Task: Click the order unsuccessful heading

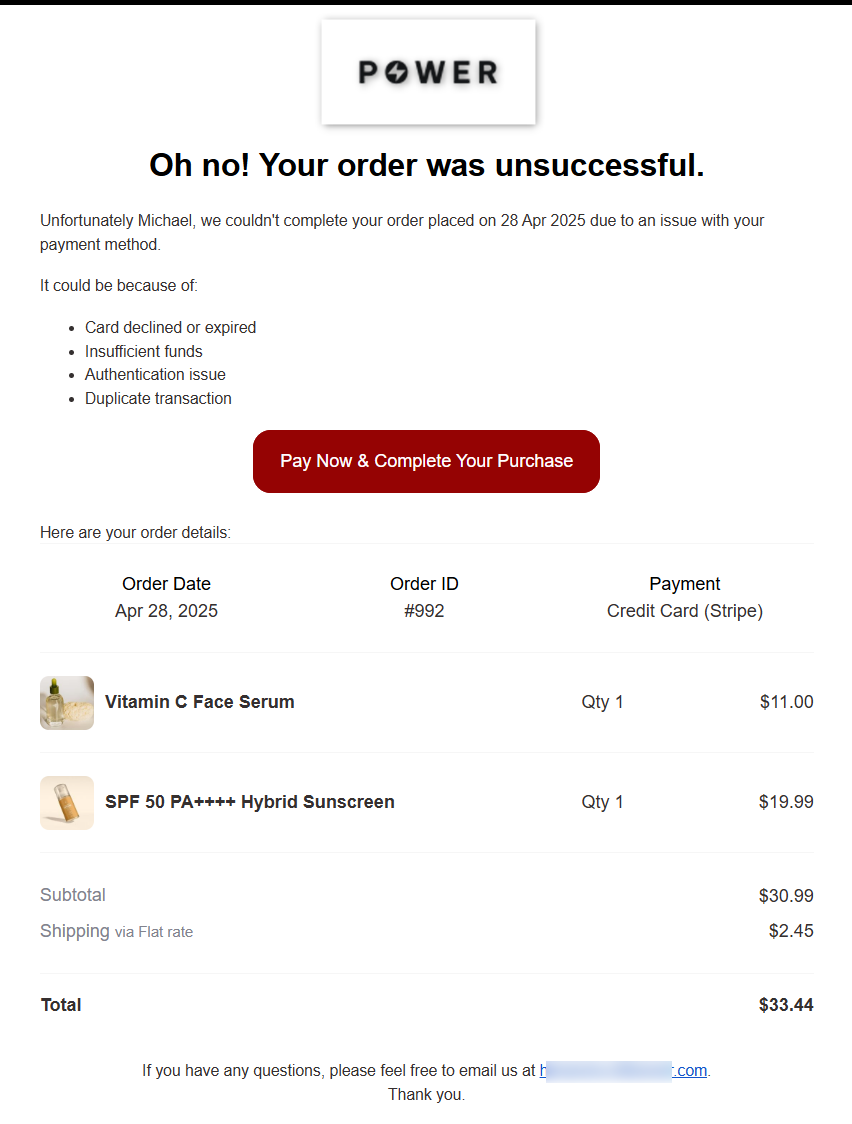Action: coord(427,166)
